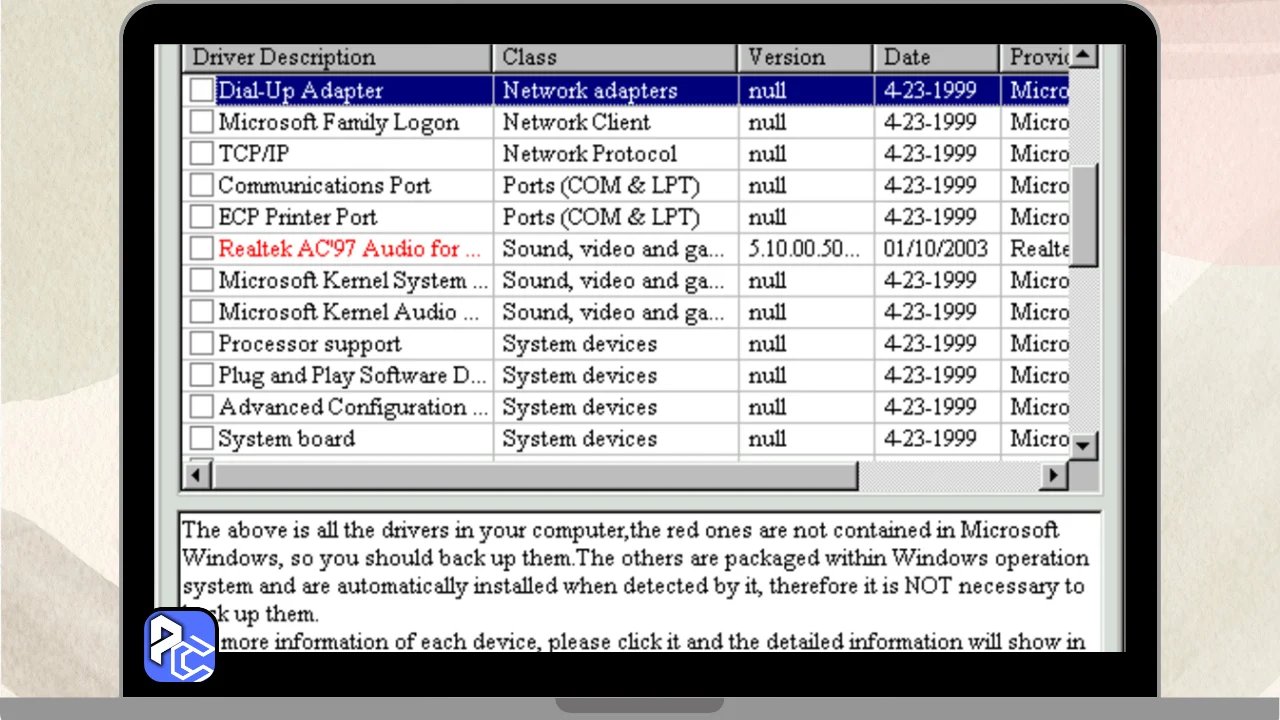The height and width of the screenshot is (720, 1280).
Task: Sort by the Version column header
Action: coord(806,57)
